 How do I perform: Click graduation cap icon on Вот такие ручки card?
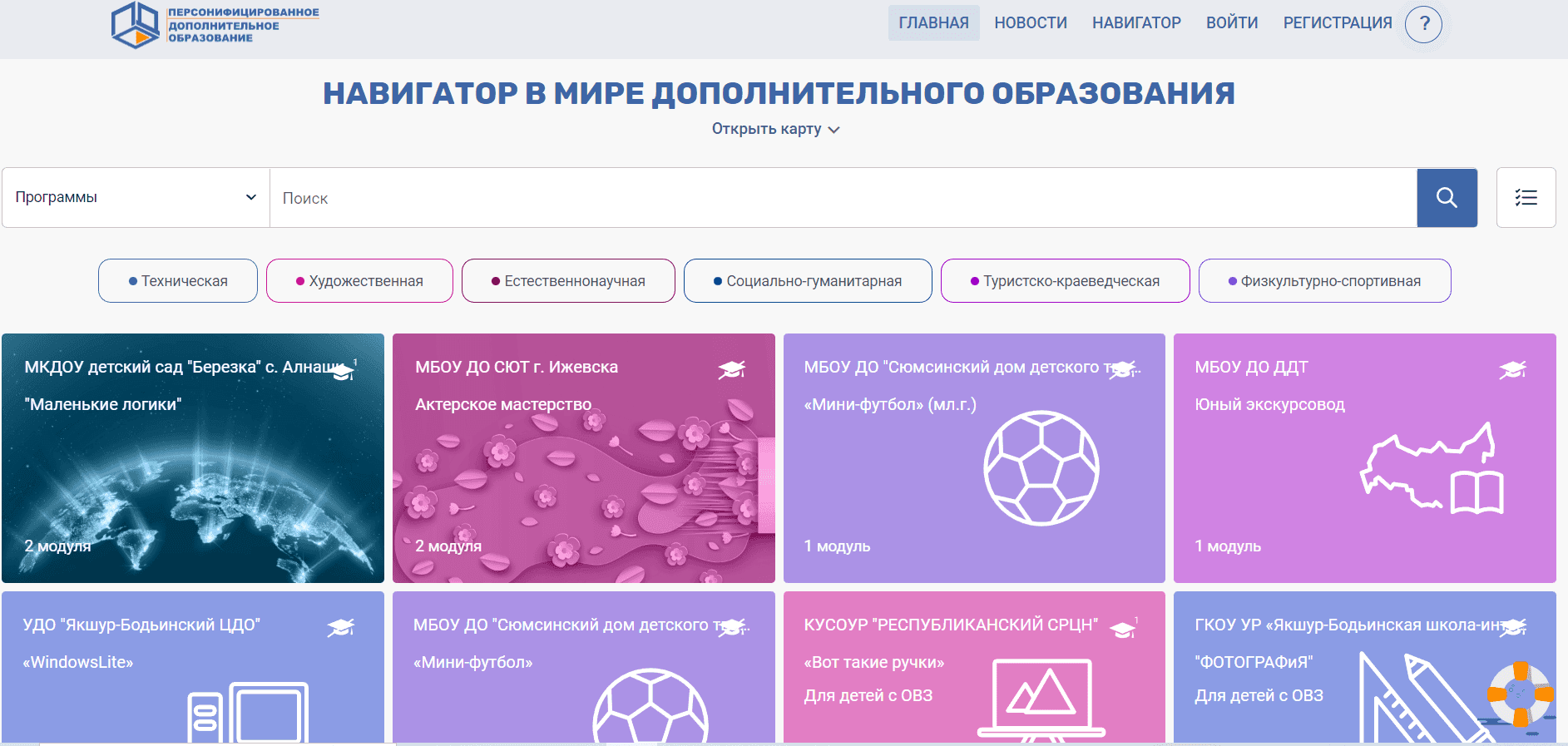tap(1123, 629)
